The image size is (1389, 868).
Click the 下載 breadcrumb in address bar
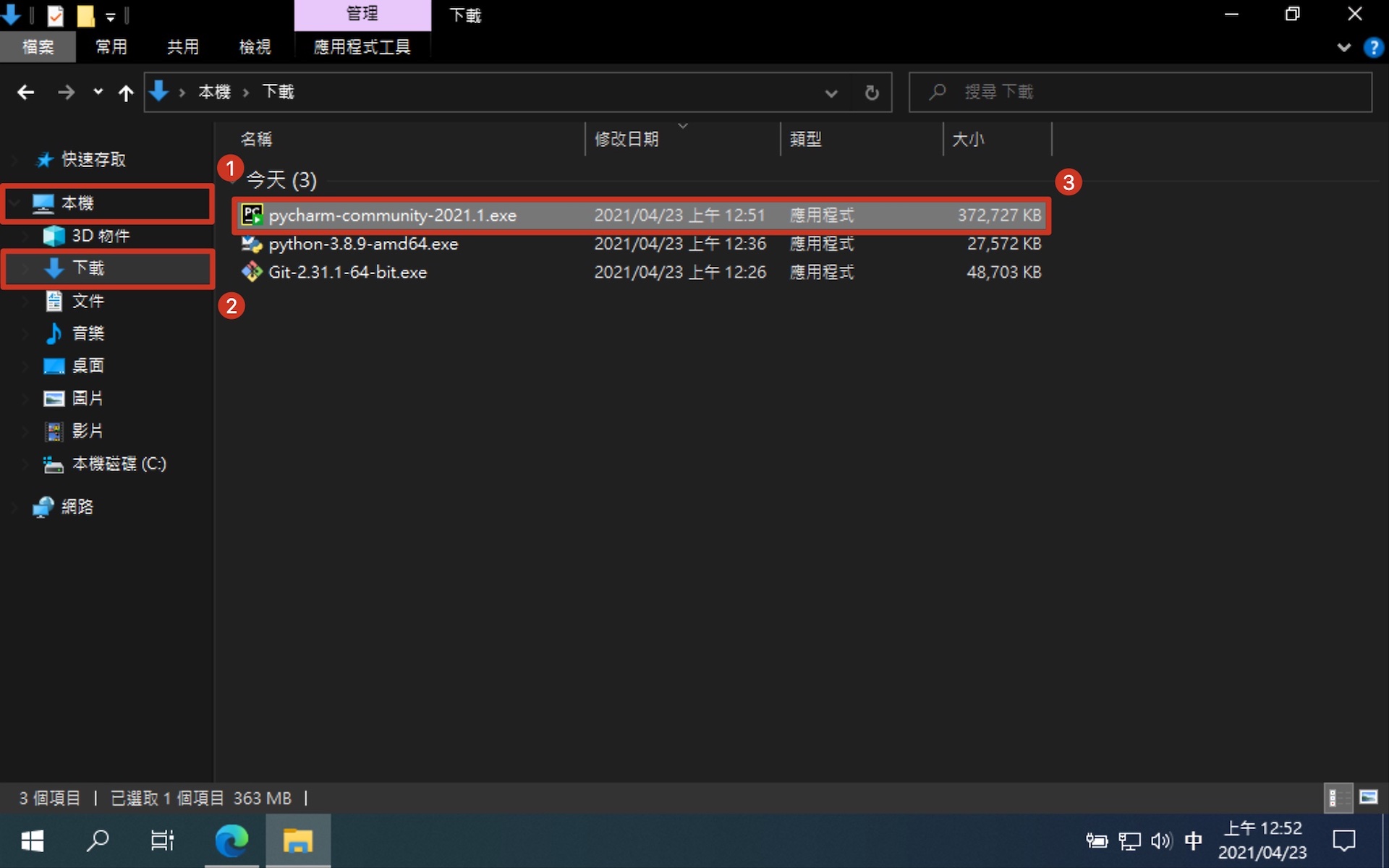pos(278,92)
